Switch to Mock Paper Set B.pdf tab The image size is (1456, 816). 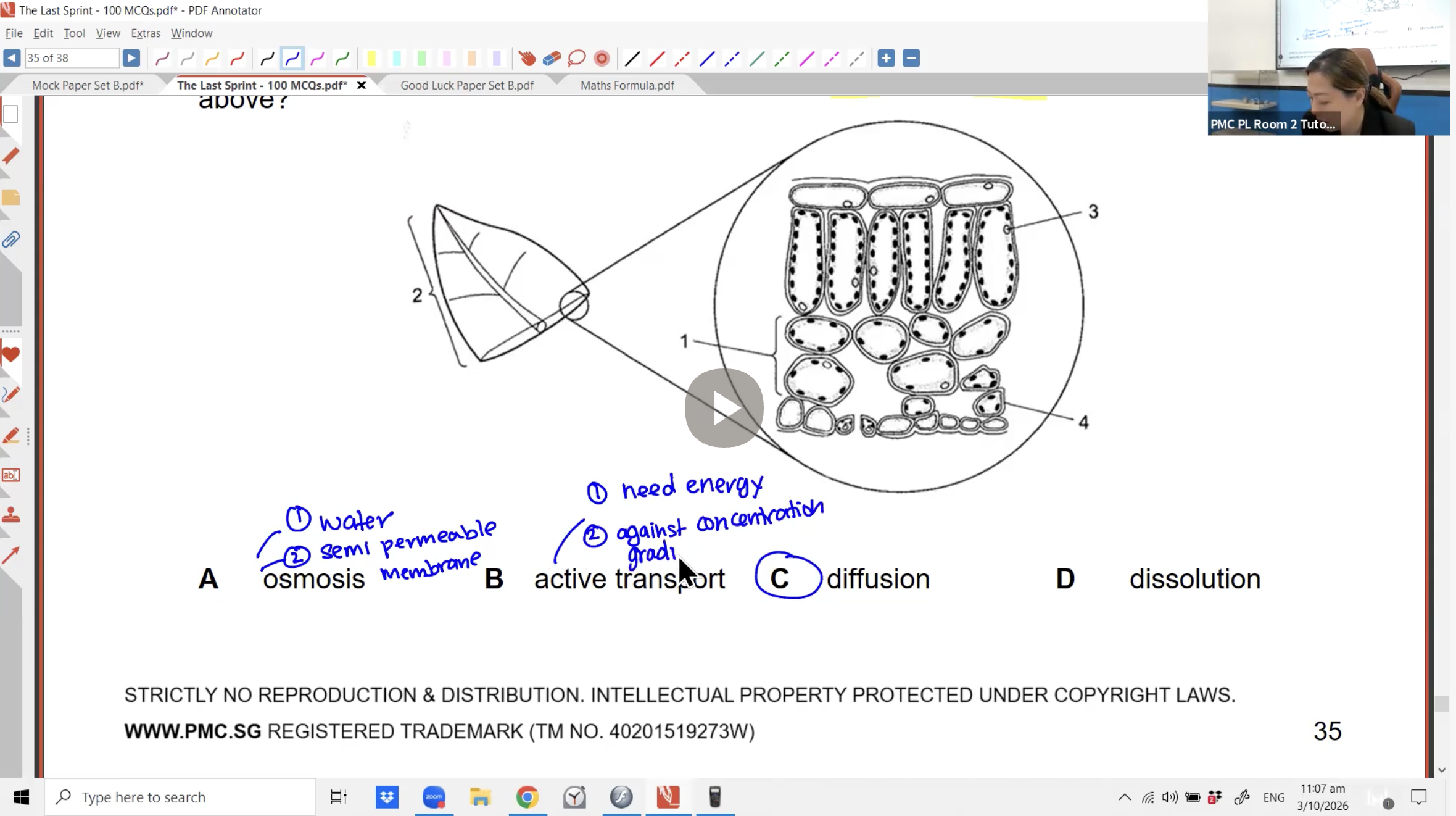tap(88, 85)
